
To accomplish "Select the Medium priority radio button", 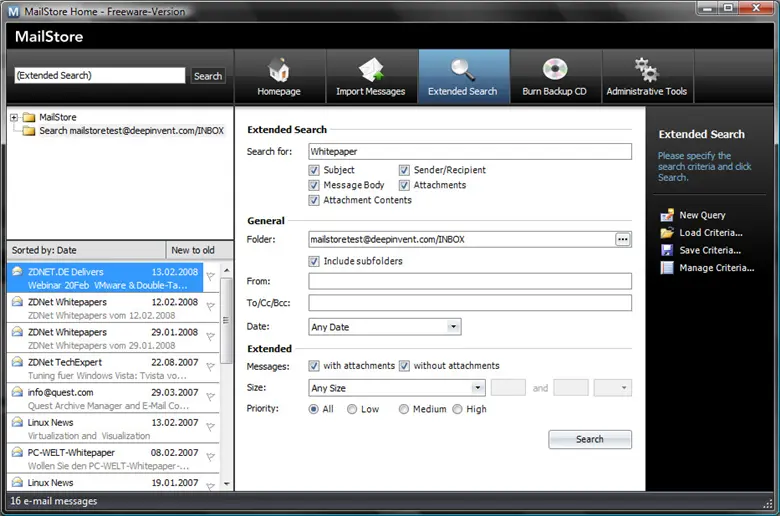I will (403, 409).
